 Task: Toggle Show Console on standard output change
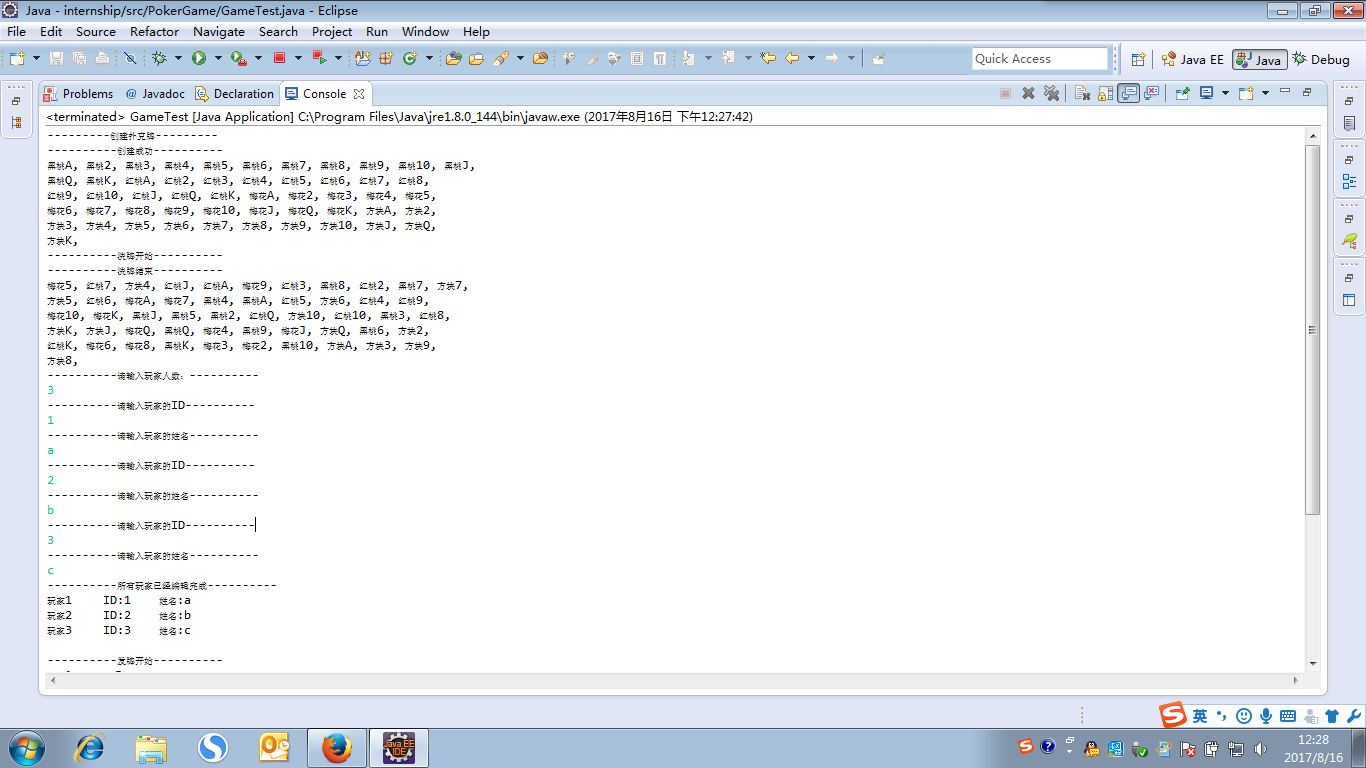[1129, 93]
